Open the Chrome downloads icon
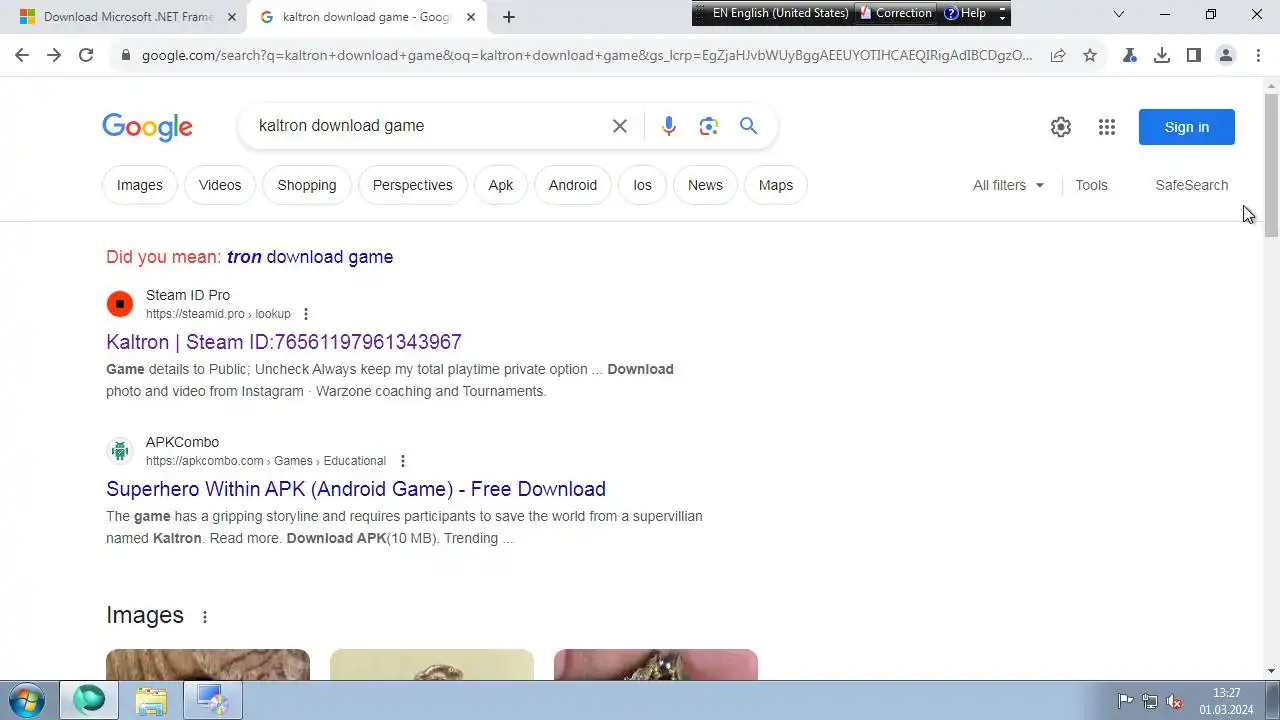The height and width of the screenshot is (720, 1280). (x=1162, y=55)
